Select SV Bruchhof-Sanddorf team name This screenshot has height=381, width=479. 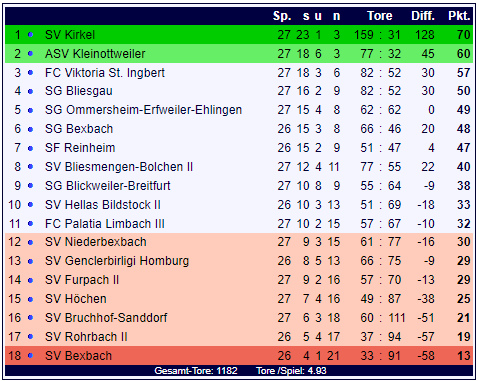(106, 318)
